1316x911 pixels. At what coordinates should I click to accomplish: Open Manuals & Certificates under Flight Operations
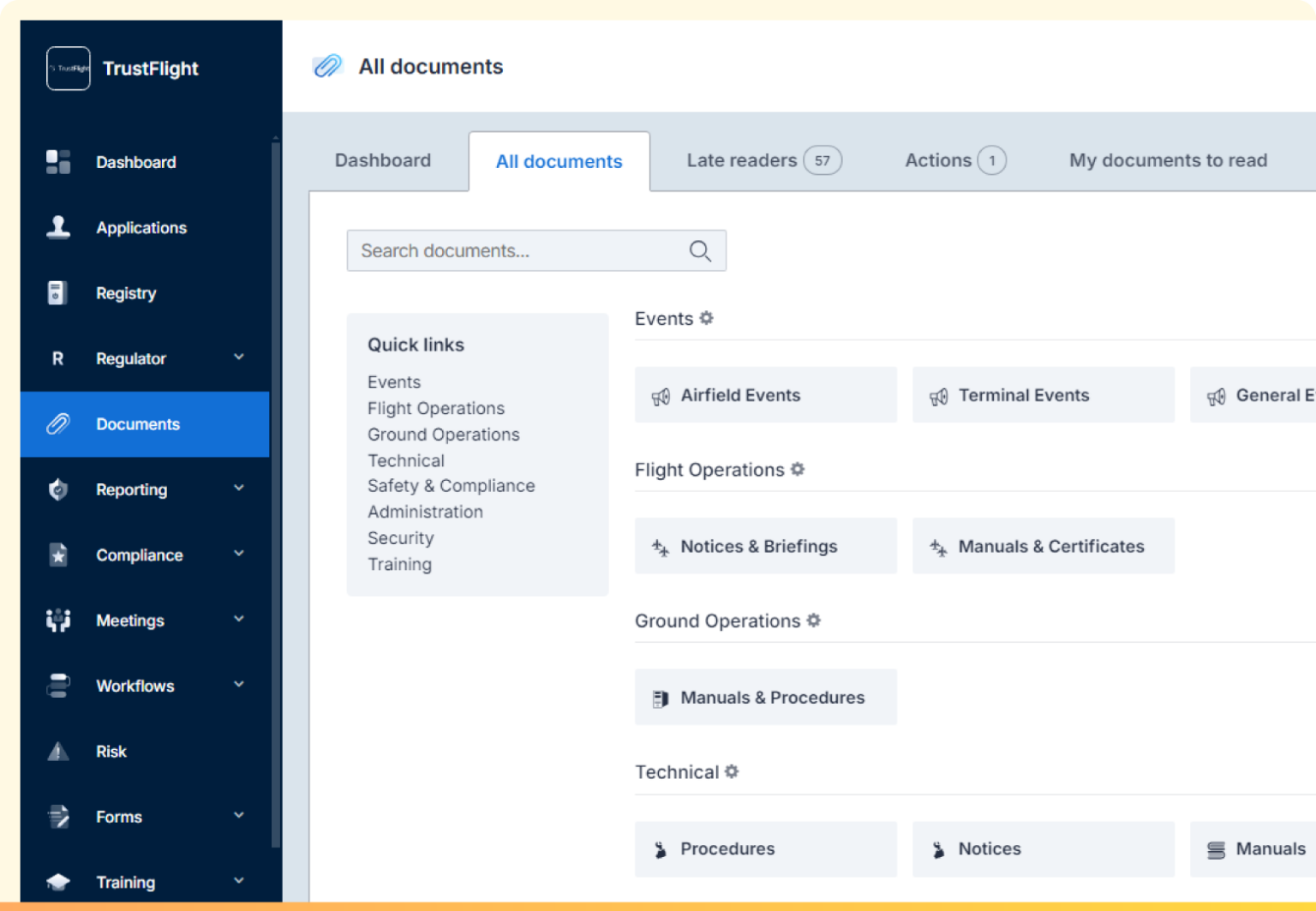pyautogui.click(x=1044, y=546)
